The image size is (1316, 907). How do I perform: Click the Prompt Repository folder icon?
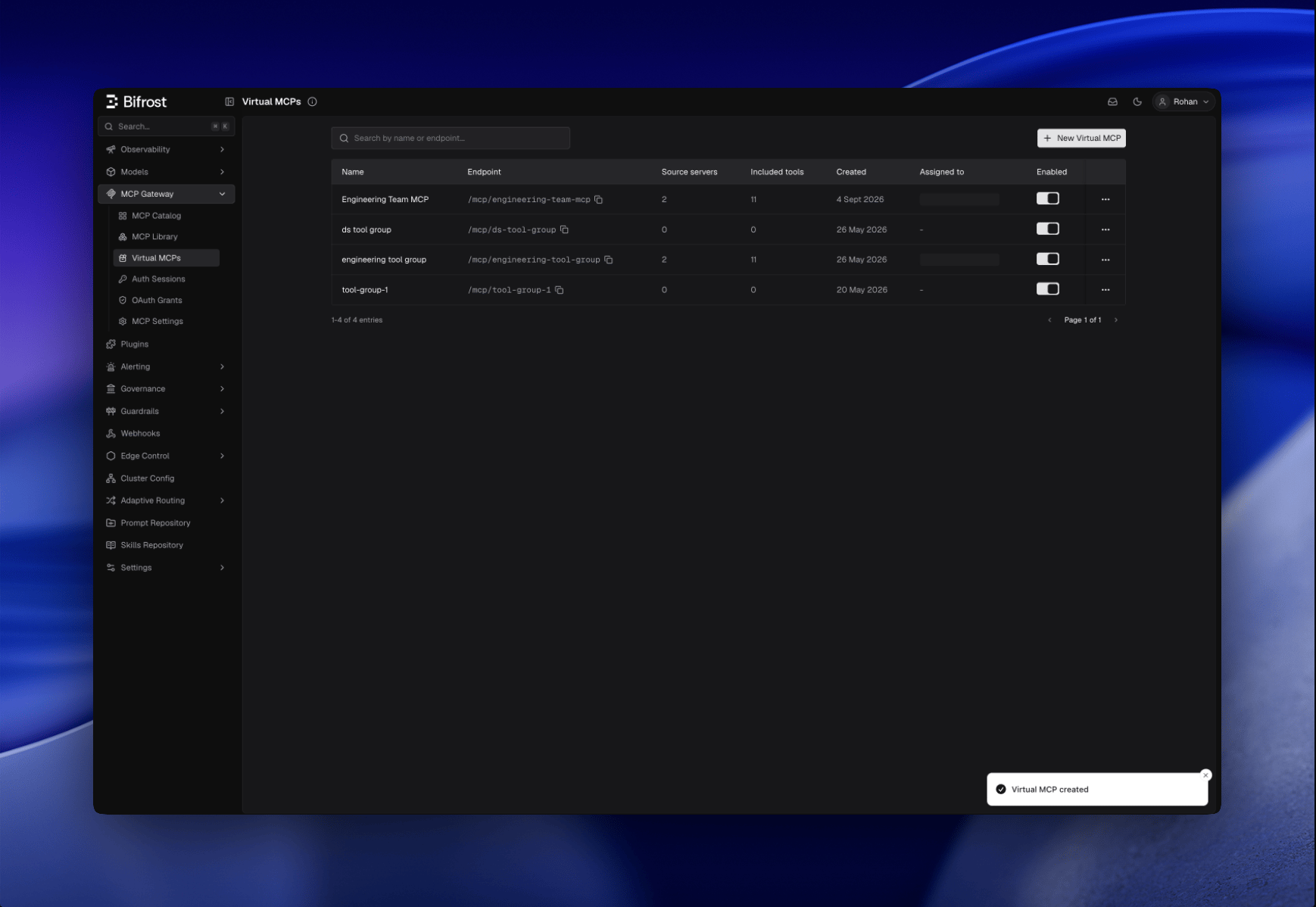point(111,523)
